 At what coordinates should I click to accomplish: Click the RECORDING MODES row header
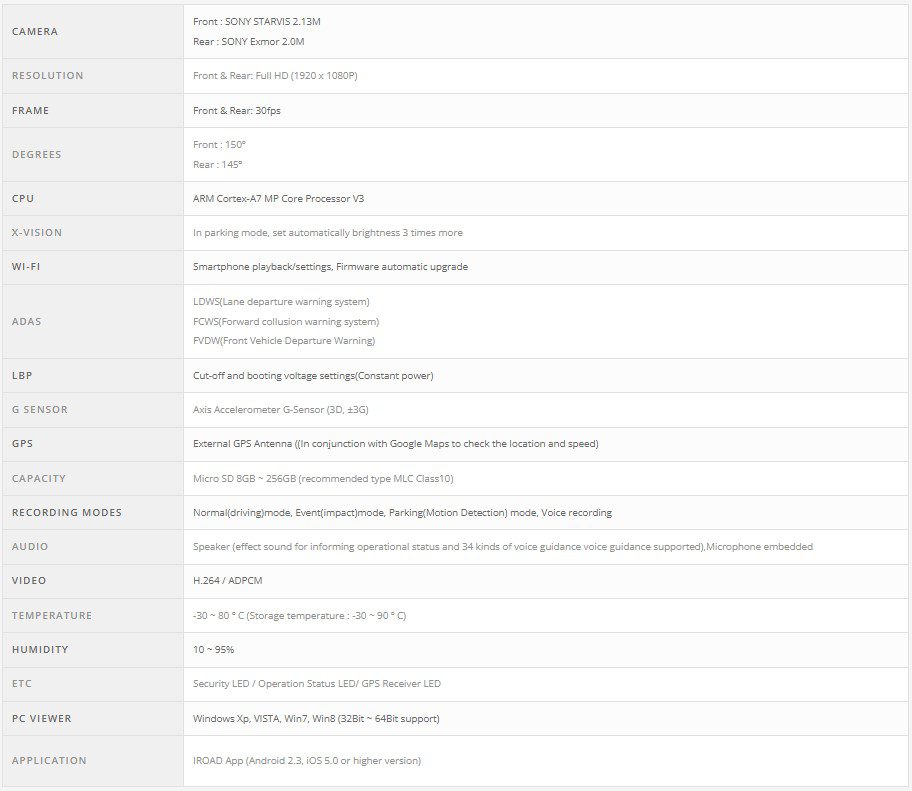point(66,512)
